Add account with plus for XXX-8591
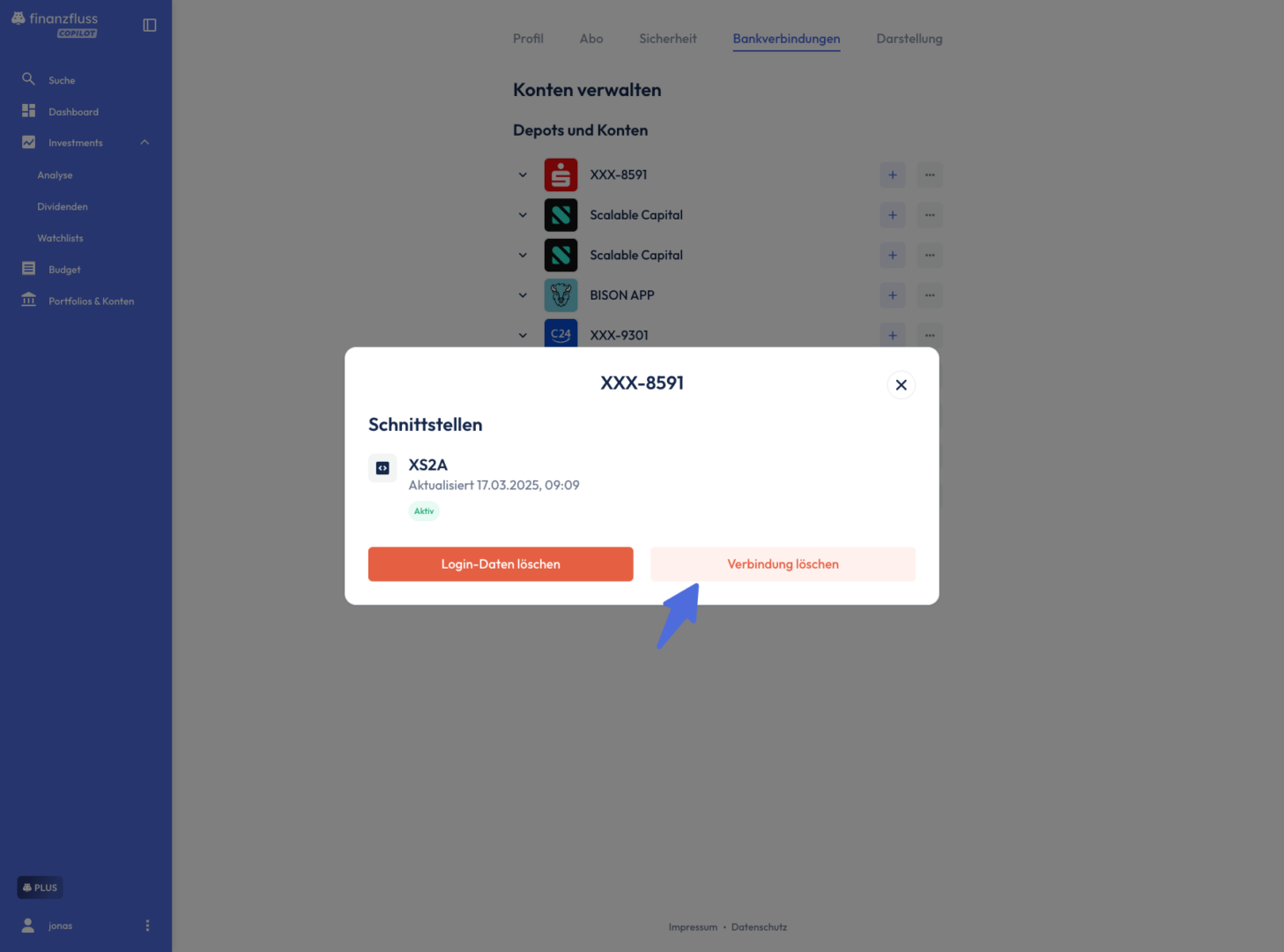This screenshot has height=952, width=1284. [x=893, y=175]
